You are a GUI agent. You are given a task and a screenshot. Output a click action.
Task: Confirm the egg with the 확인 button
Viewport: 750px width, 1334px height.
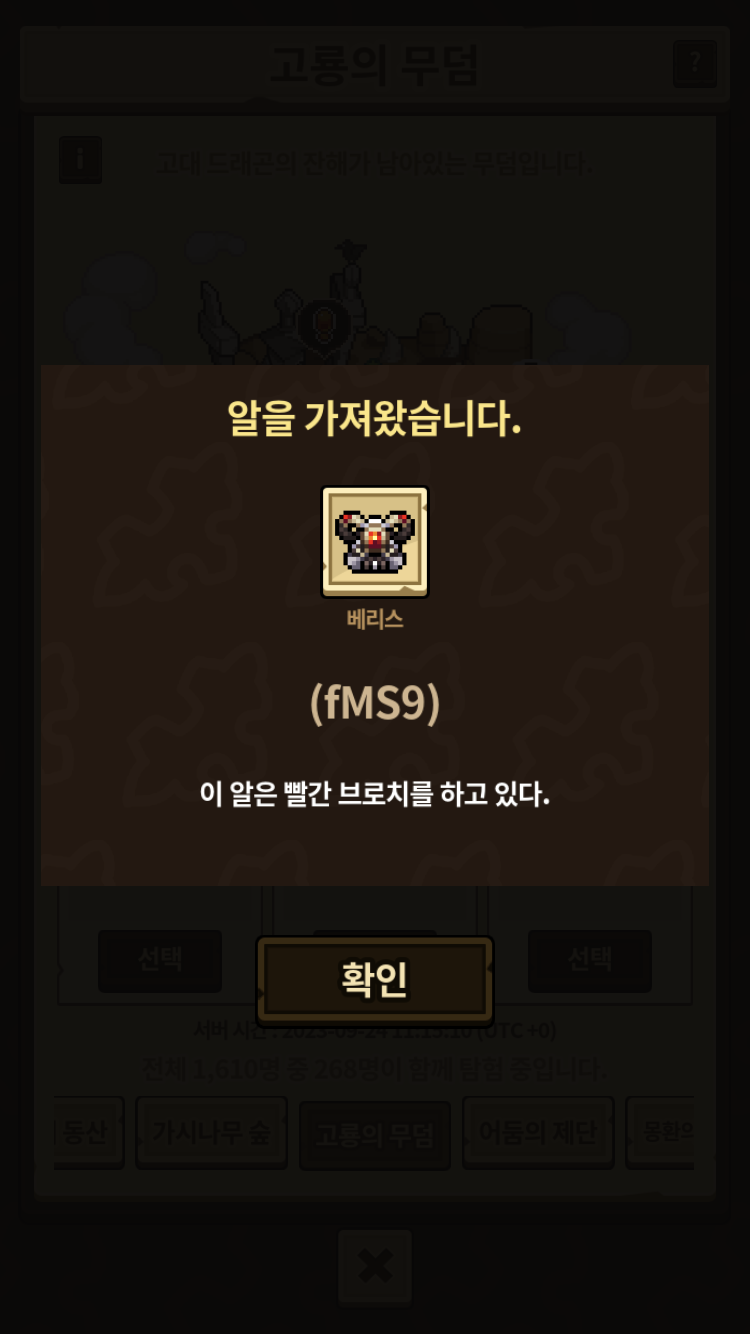click(x=375, y=979)
